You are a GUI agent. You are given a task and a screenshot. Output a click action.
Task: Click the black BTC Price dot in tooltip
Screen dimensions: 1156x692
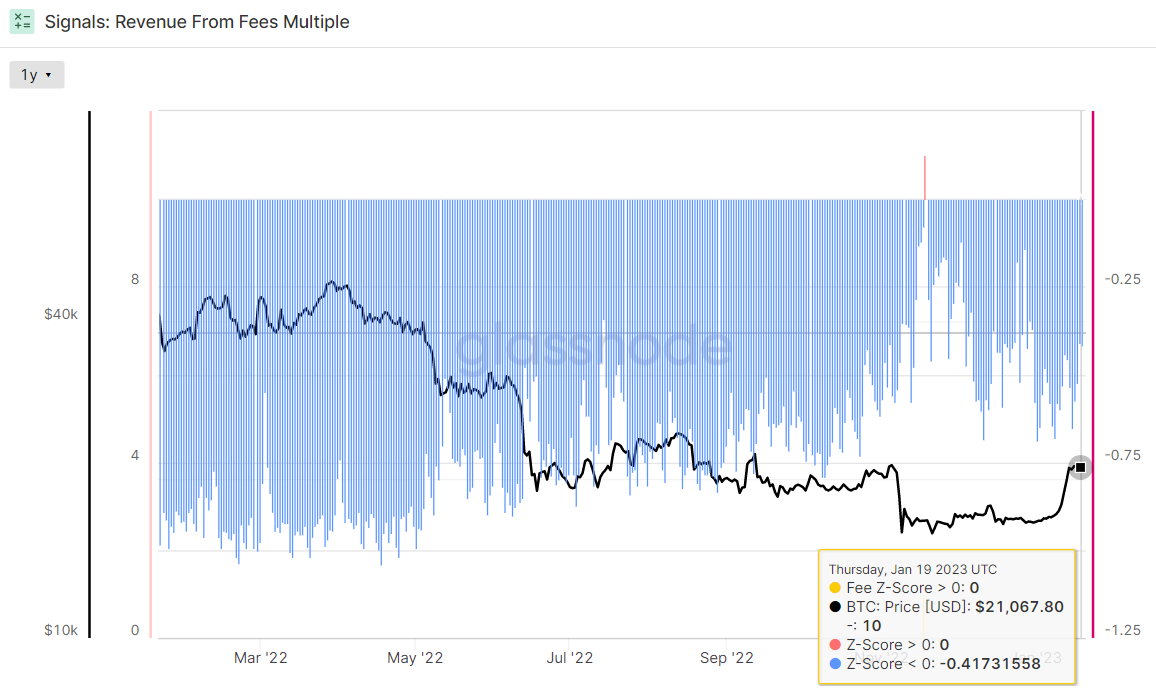click(835, 607)
